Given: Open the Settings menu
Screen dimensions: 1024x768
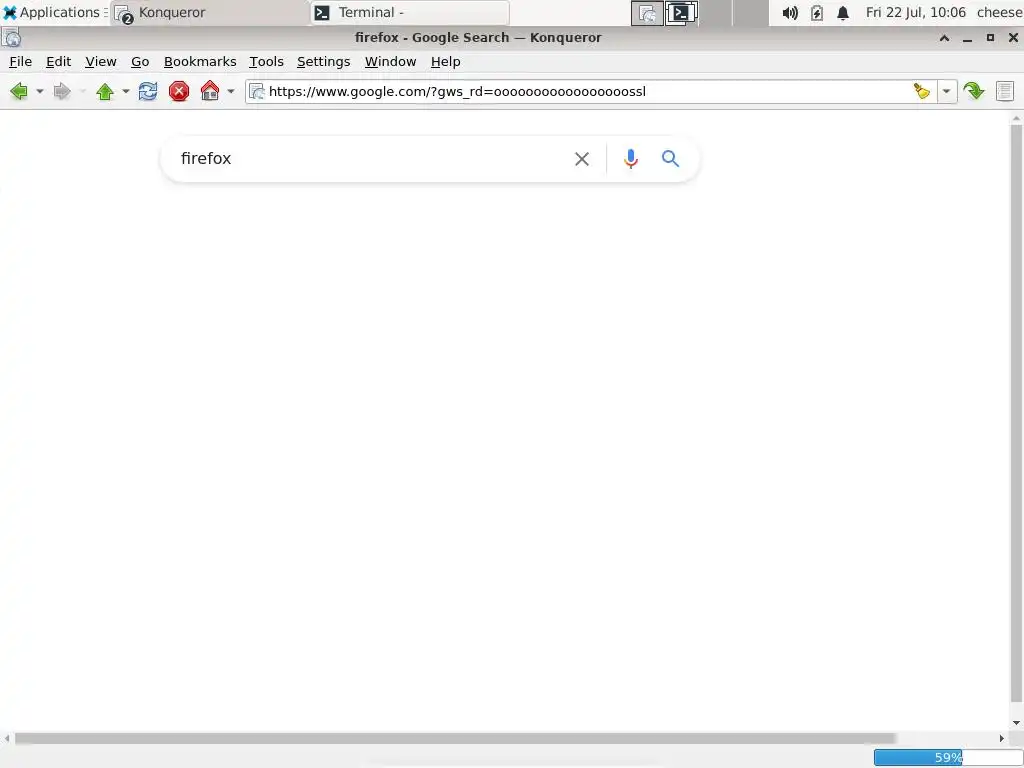Looking at the screenshot, I should (x=323, y=61).
